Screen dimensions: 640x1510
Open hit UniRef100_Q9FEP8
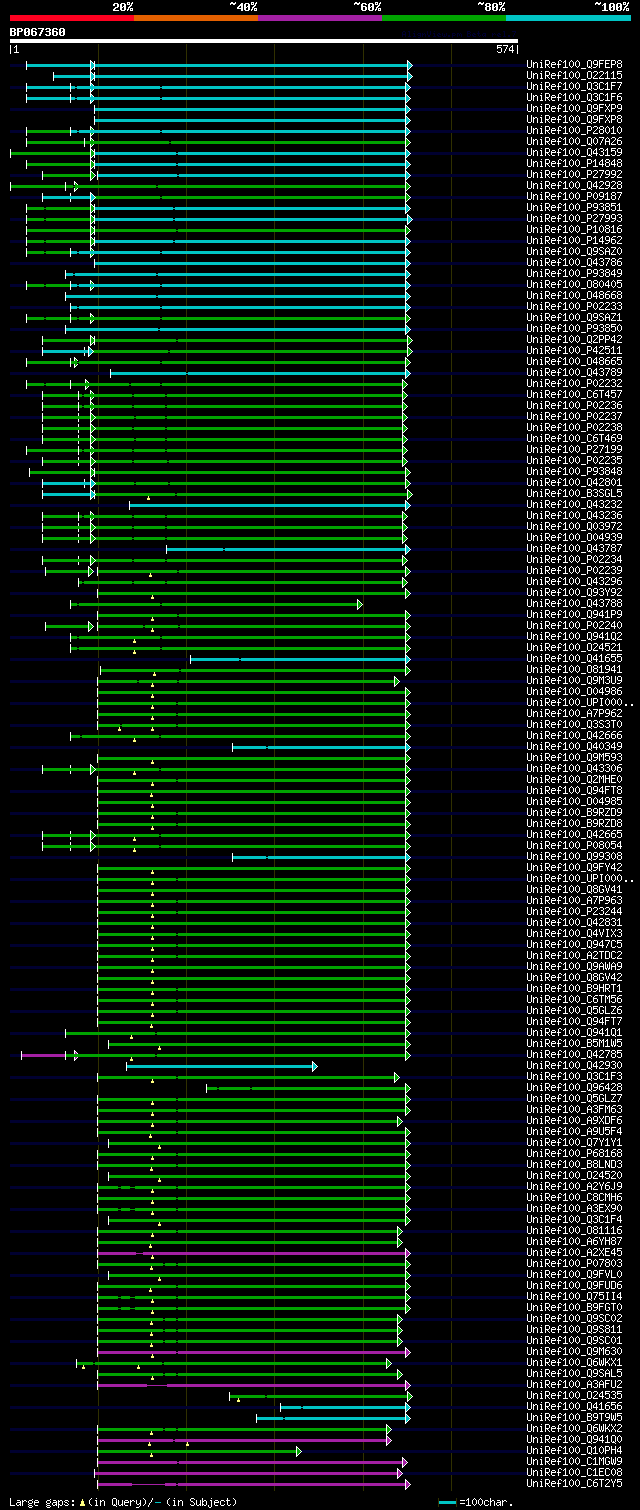[573, 65]
